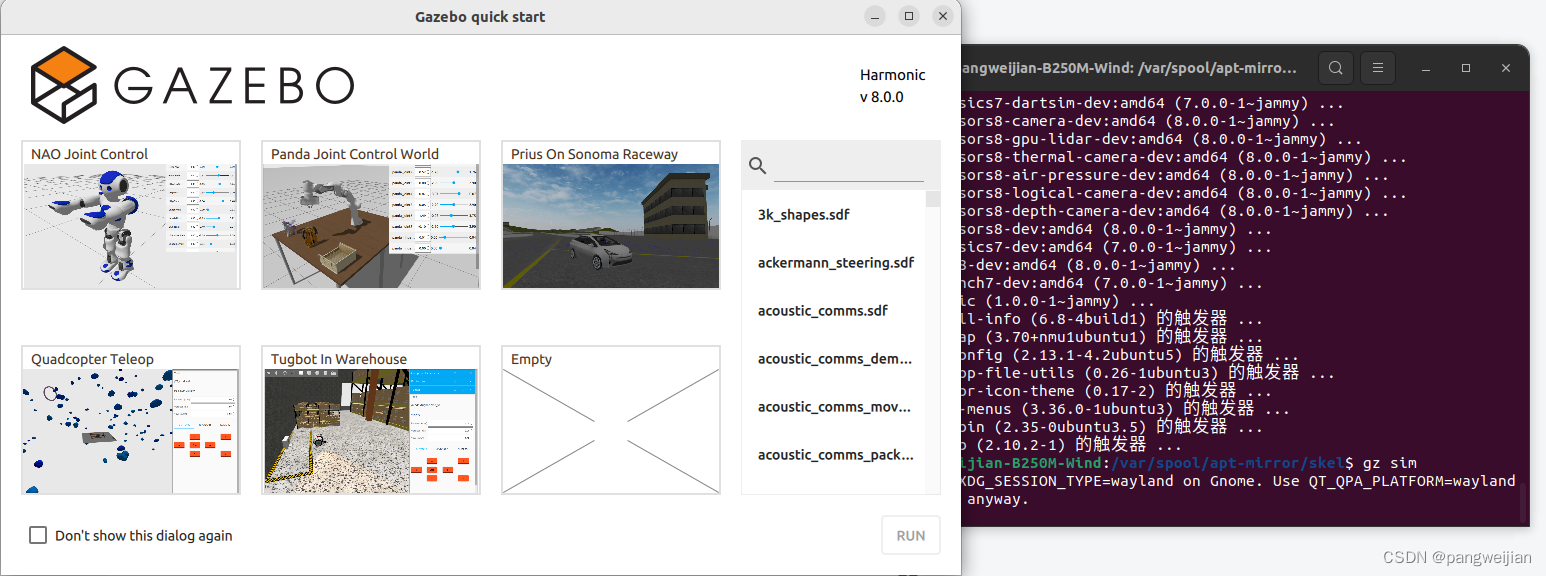Choose acoustic_comms.sdf from the list
Image resolution: width=1546 pixels, height=576 pixels.
click(x=834, y=310)
